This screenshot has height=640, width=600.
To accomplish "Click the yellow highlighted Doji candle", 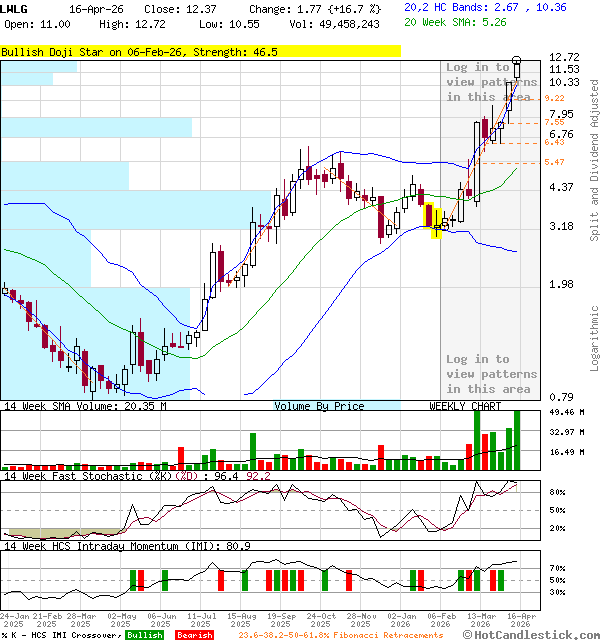I will (435, 220).
